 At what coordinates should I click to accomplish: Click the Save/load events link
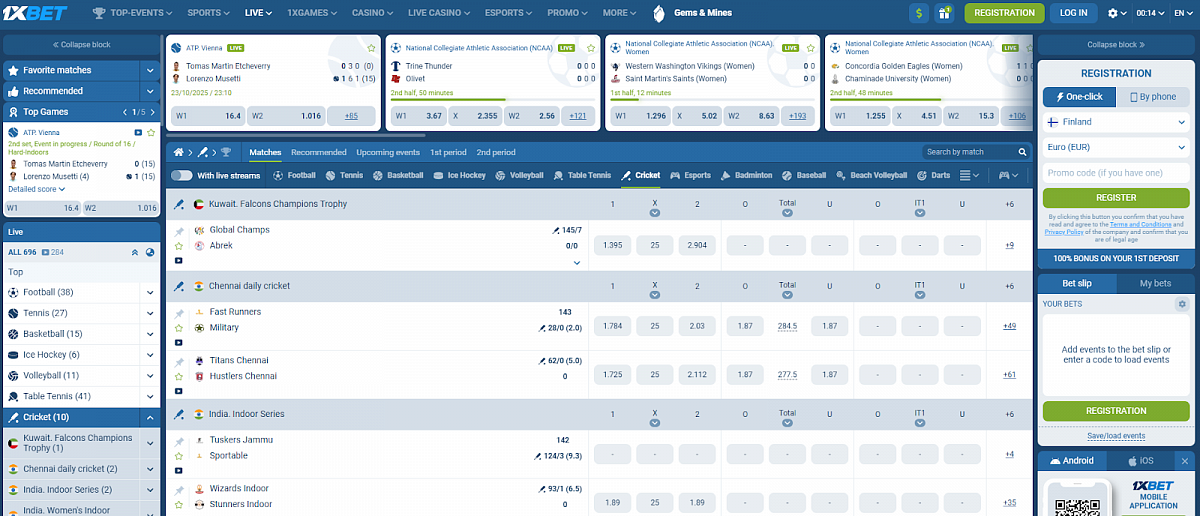[x=1116, y=436]
